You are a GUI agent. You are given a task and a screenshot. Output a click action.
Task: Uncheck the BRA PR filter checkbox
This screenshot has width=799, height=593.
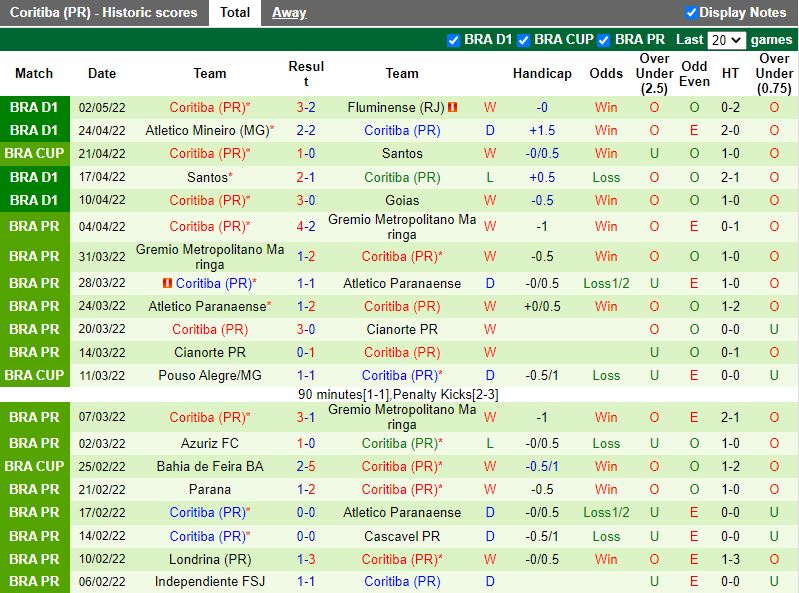coord(604,40)
